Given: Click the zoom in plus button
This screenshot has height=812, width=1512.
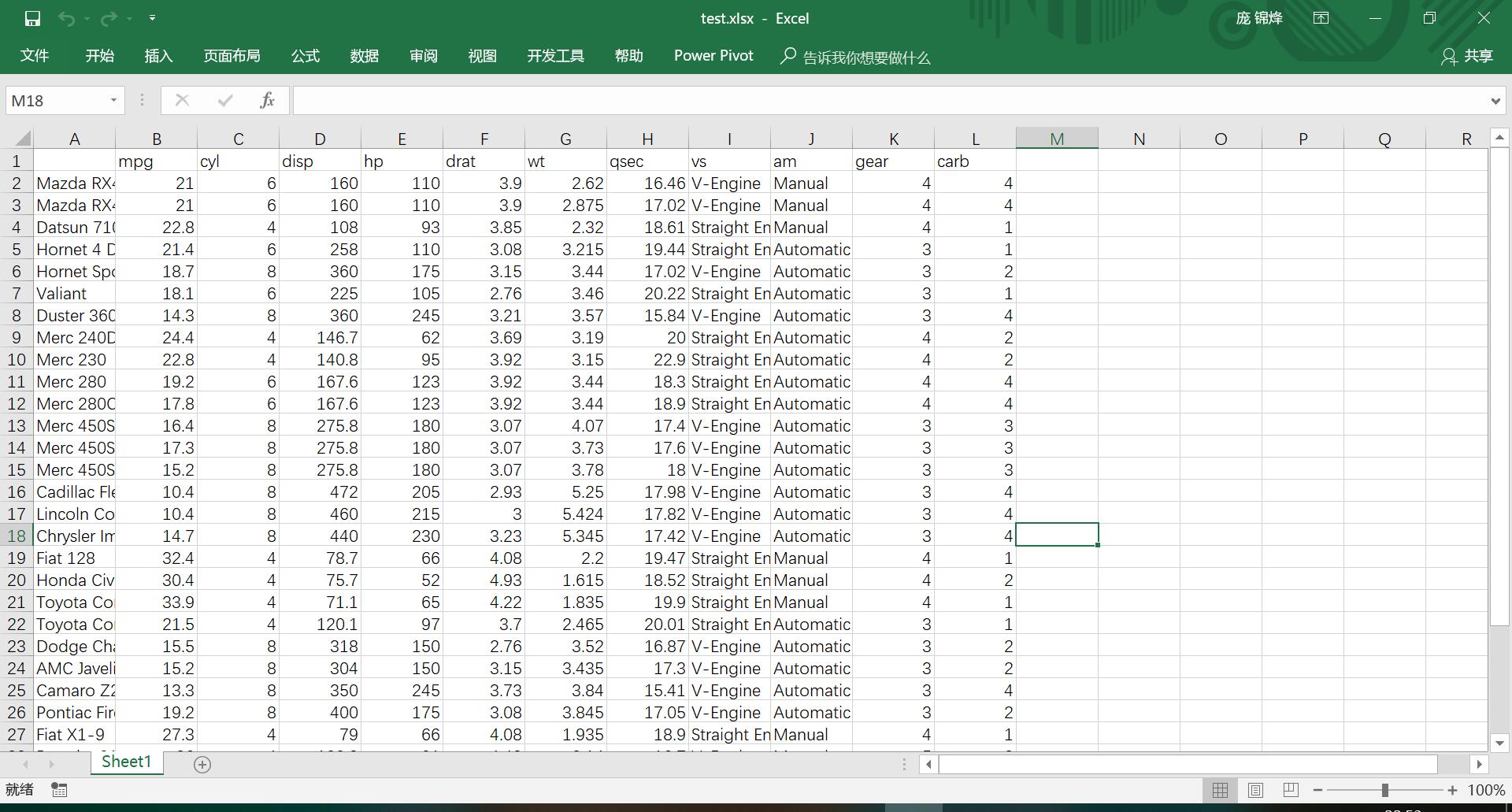Looking at the screenshot, I should pyautogui.click(x=1451, y=789).
